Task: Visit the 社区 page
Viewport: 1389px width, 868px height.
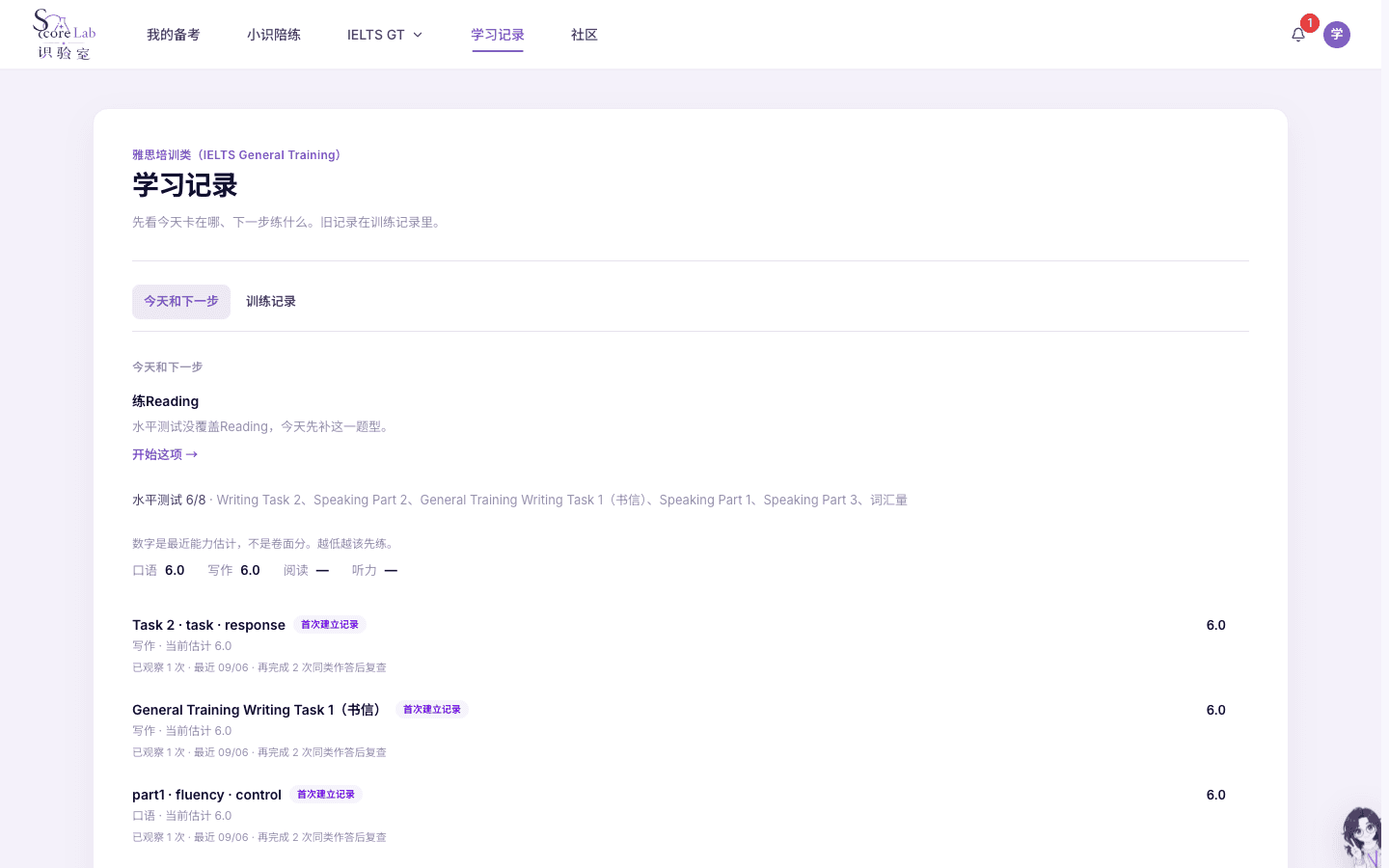Action: click(x=585, y=35)
